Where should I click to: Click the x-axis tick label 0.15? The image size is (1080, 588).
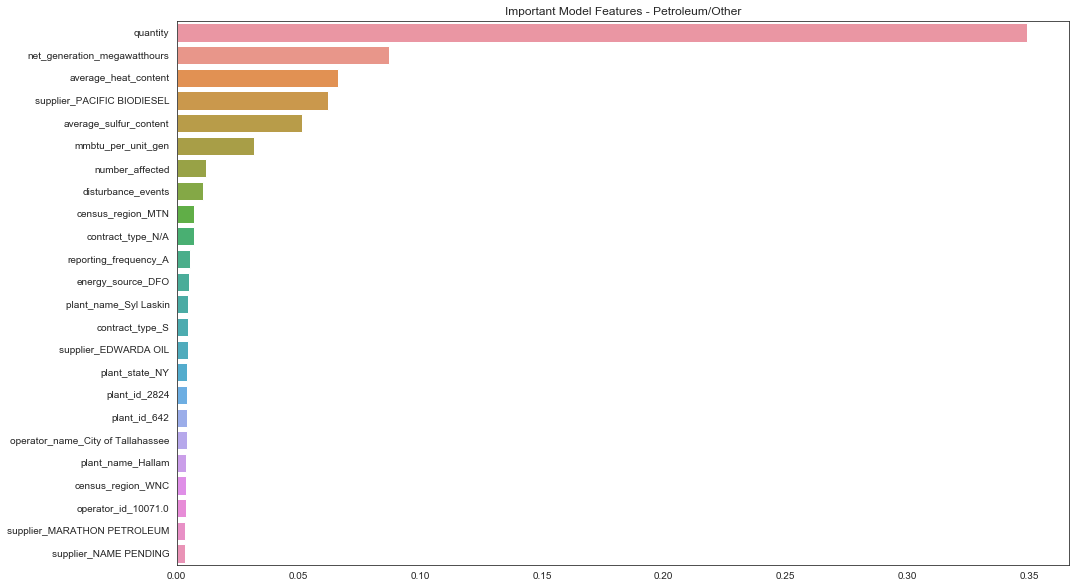coord(542,576)
